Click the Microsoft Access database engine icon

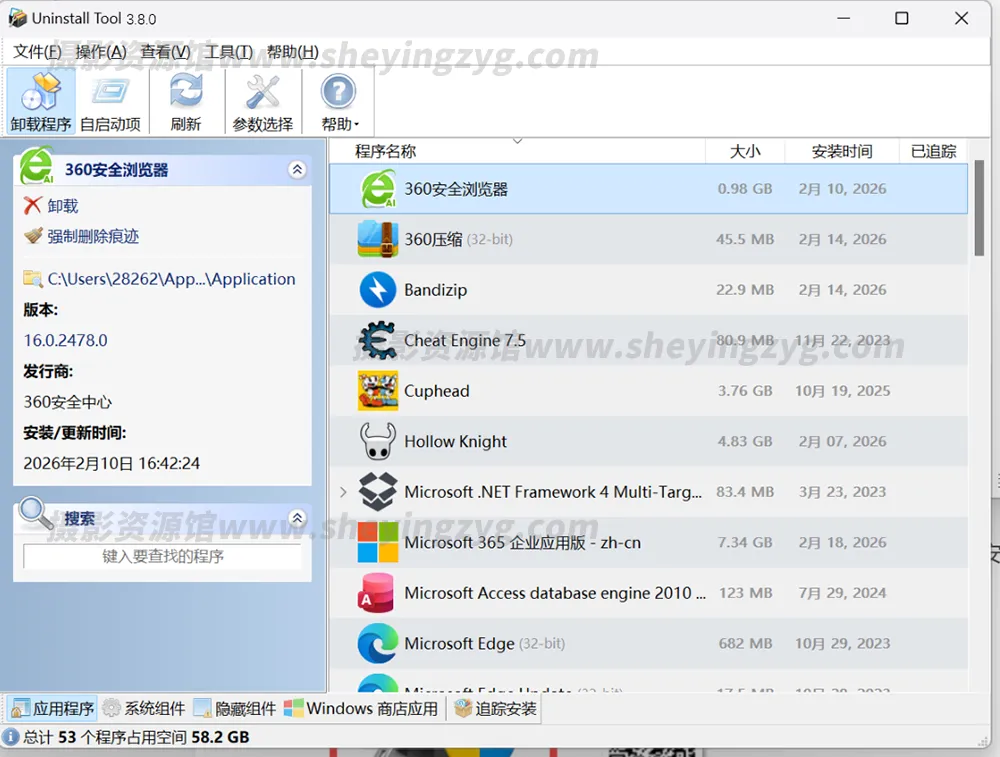coord(376,593)
